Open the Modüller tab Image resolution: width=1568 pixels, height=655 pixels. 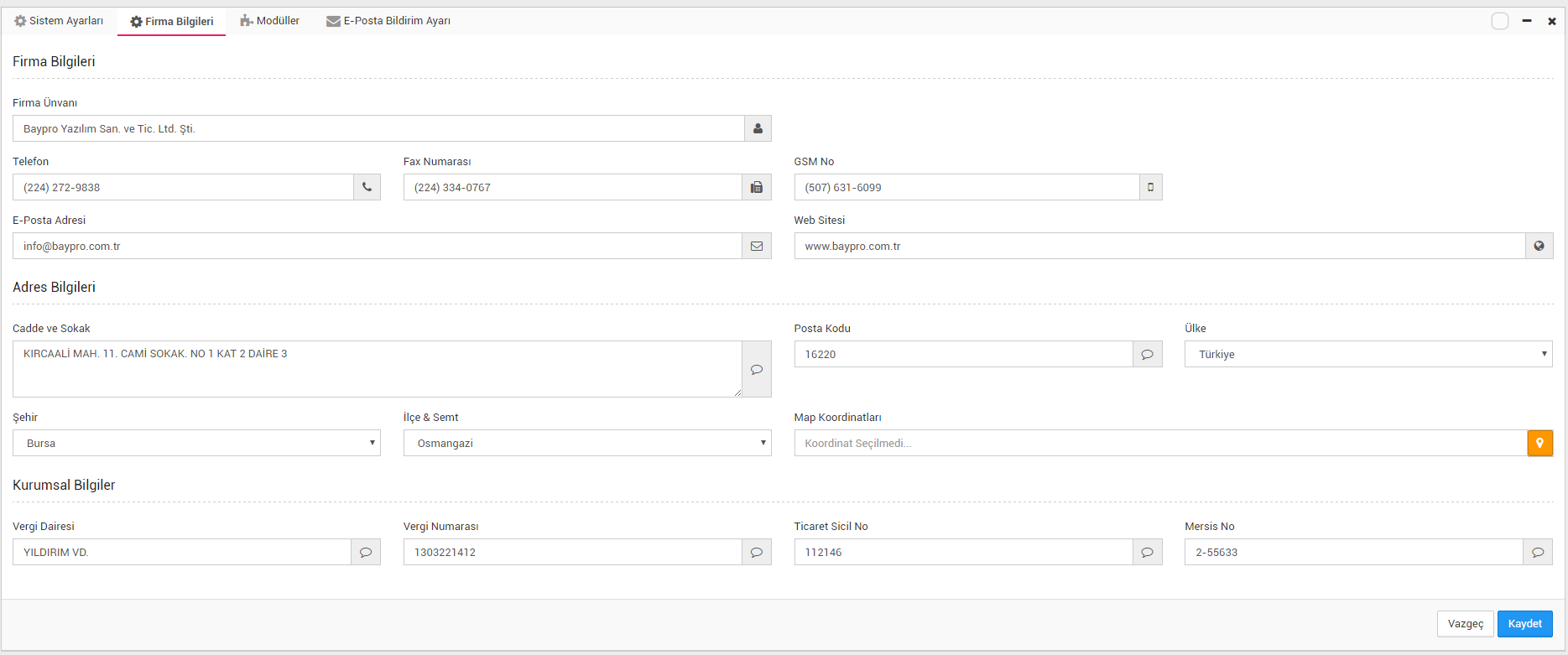(269, 21)
